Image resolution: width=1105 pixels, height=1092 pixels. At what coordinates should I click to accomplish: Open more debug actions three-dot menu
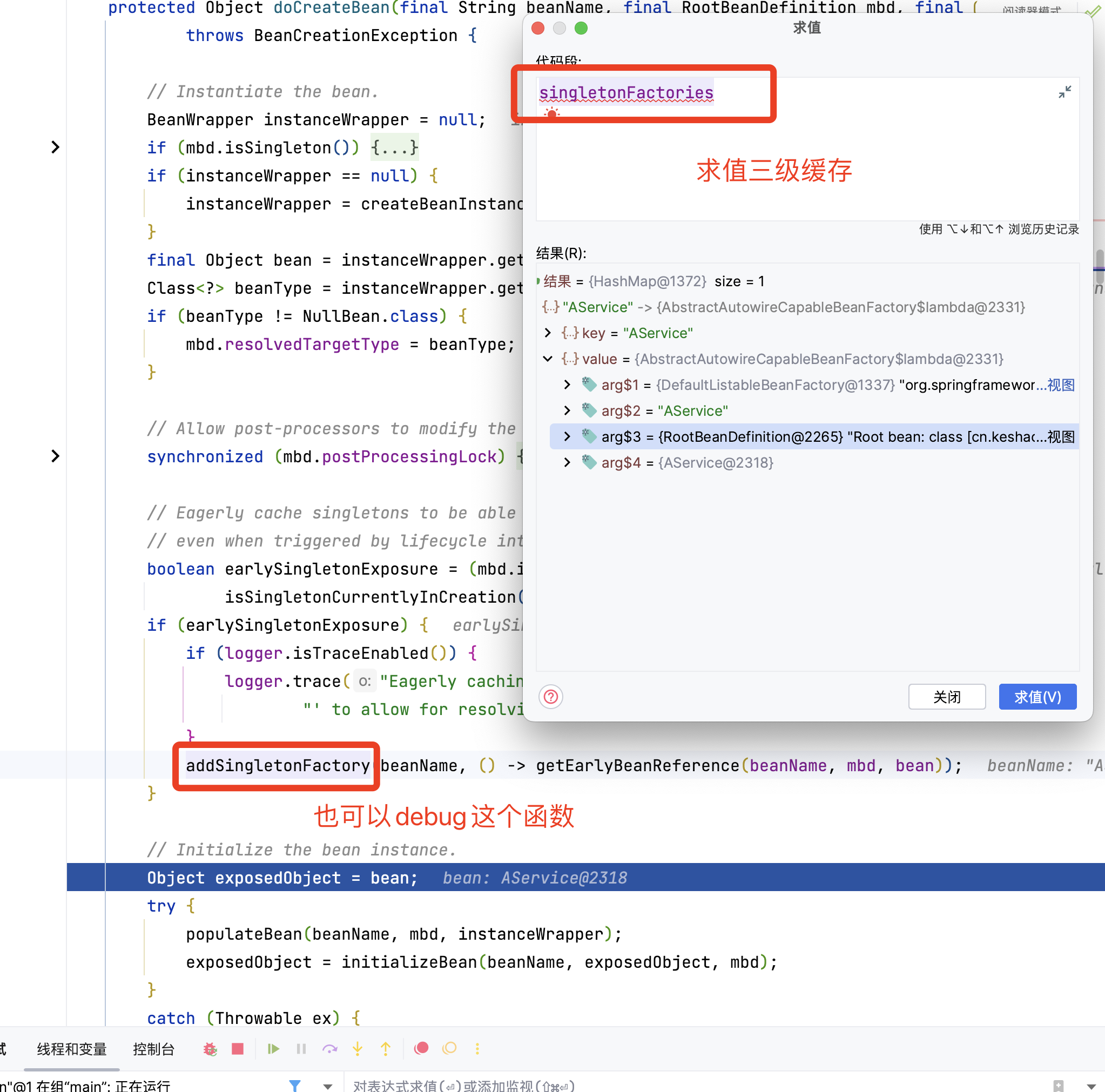[x=477, y=1049]
